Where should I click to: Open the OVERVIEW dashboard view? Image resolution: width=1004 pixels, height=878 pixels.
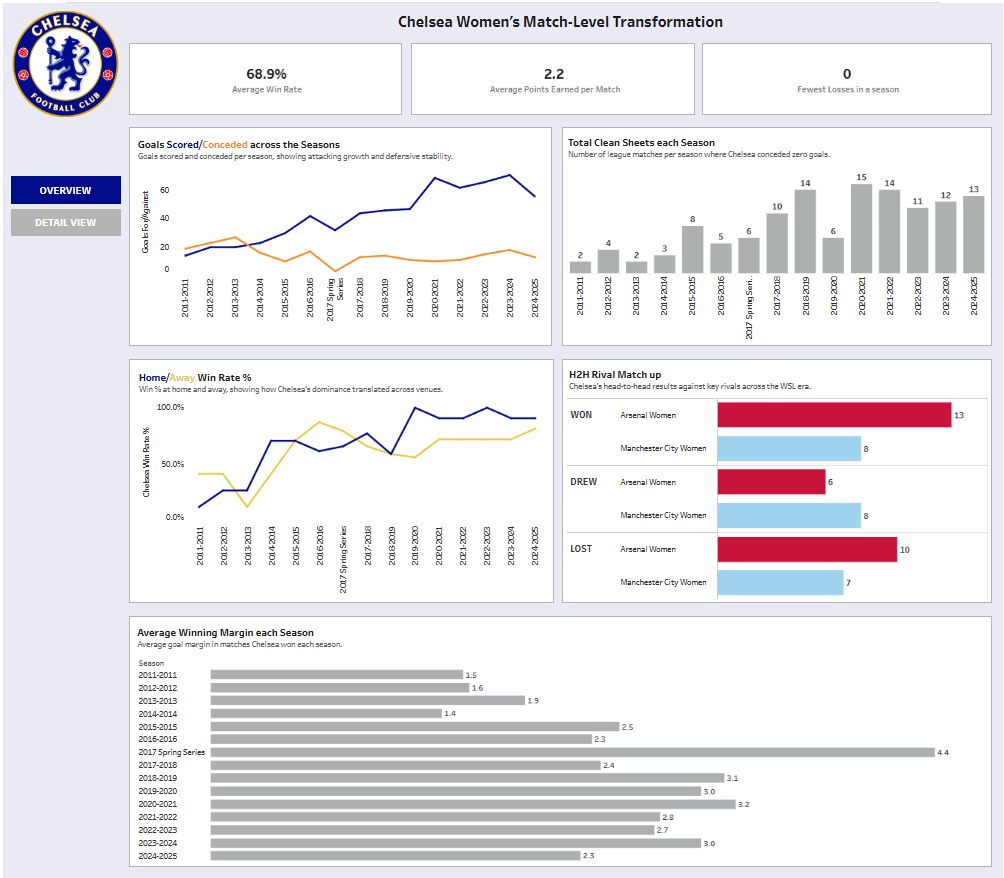click(66, 190)
